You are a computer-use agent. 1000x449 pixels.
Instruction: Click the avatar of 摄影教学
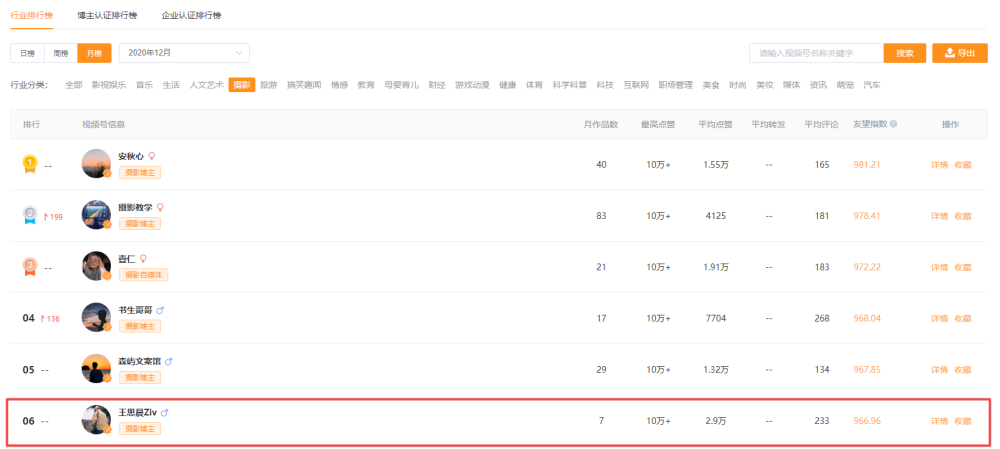tap(96, 215)
